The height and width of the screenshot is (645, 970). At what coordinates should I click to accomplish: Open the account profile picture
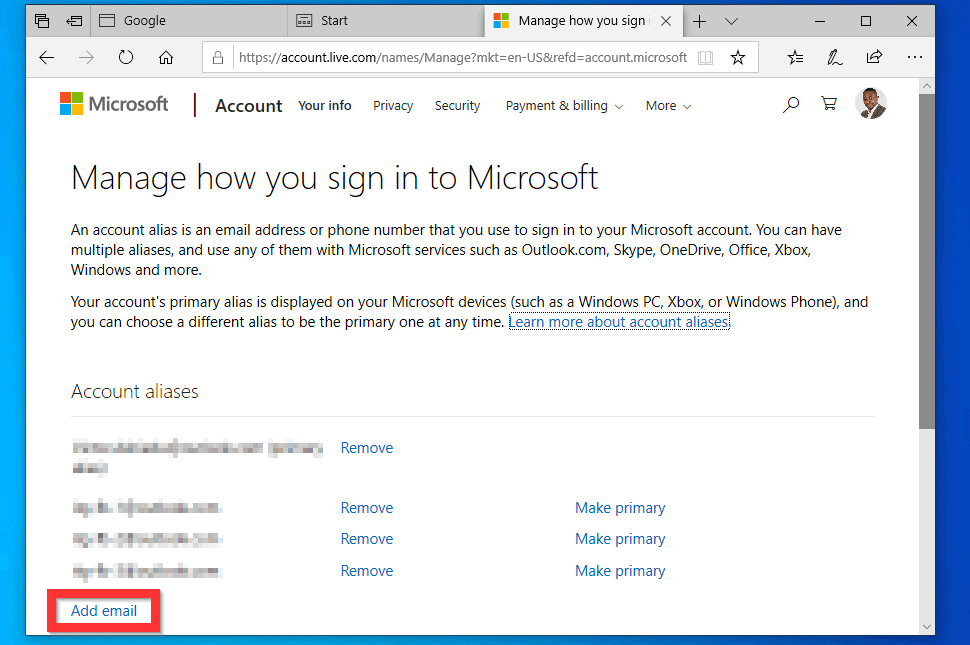click(871, 104)
